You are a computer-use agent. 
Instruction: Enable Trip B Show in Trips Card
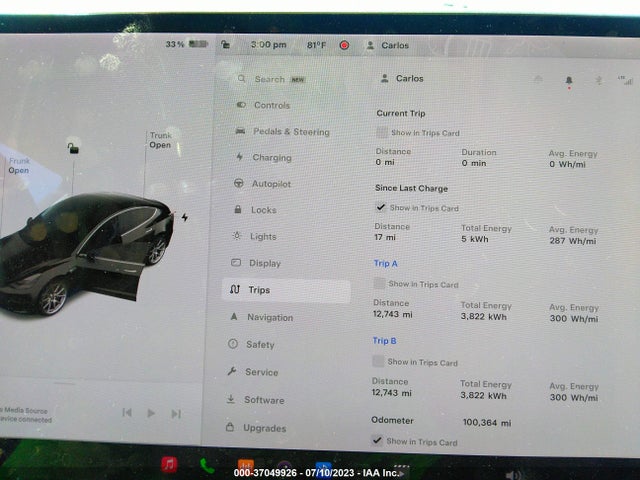(378, 361)
